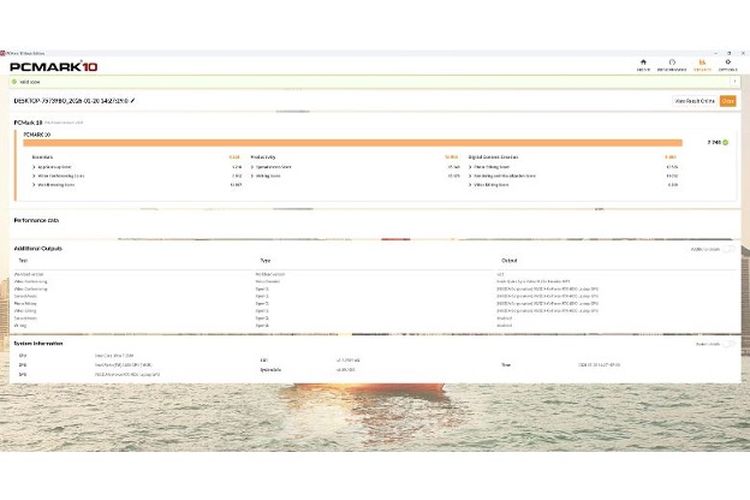This screenshot has width=750, height=500.
Task: Expand the valid score banner arrow
Action: [735, 82]
